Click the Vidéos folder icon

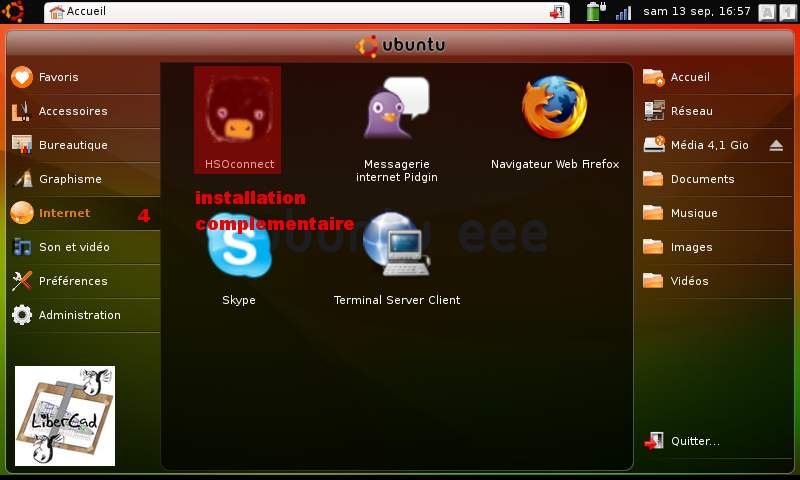point(653,281)
